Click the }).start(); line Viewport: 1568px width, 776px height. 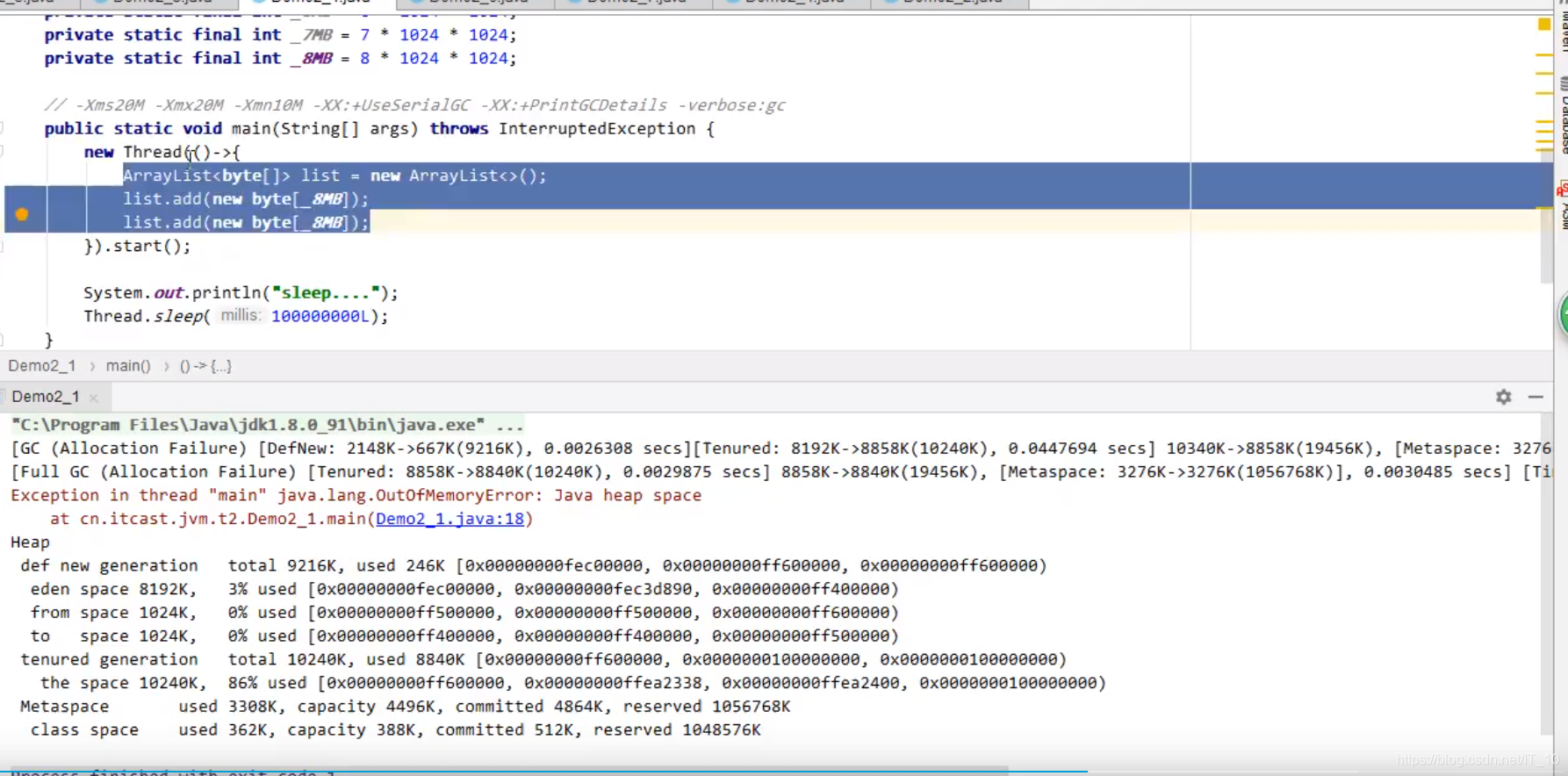click(137, 246)
